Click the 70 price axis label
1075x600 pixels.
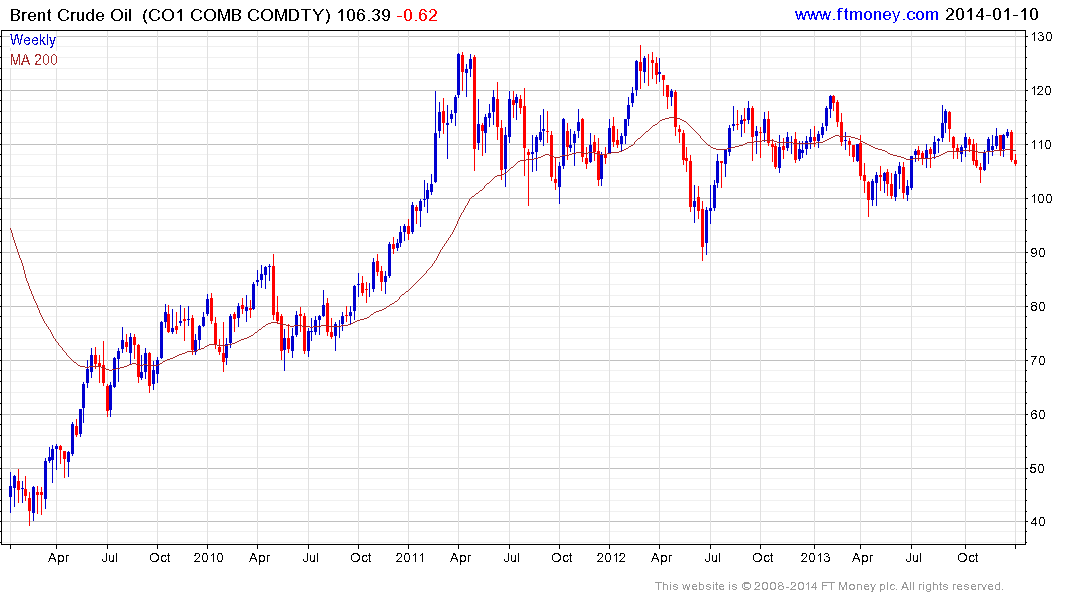click(1038, 361)
